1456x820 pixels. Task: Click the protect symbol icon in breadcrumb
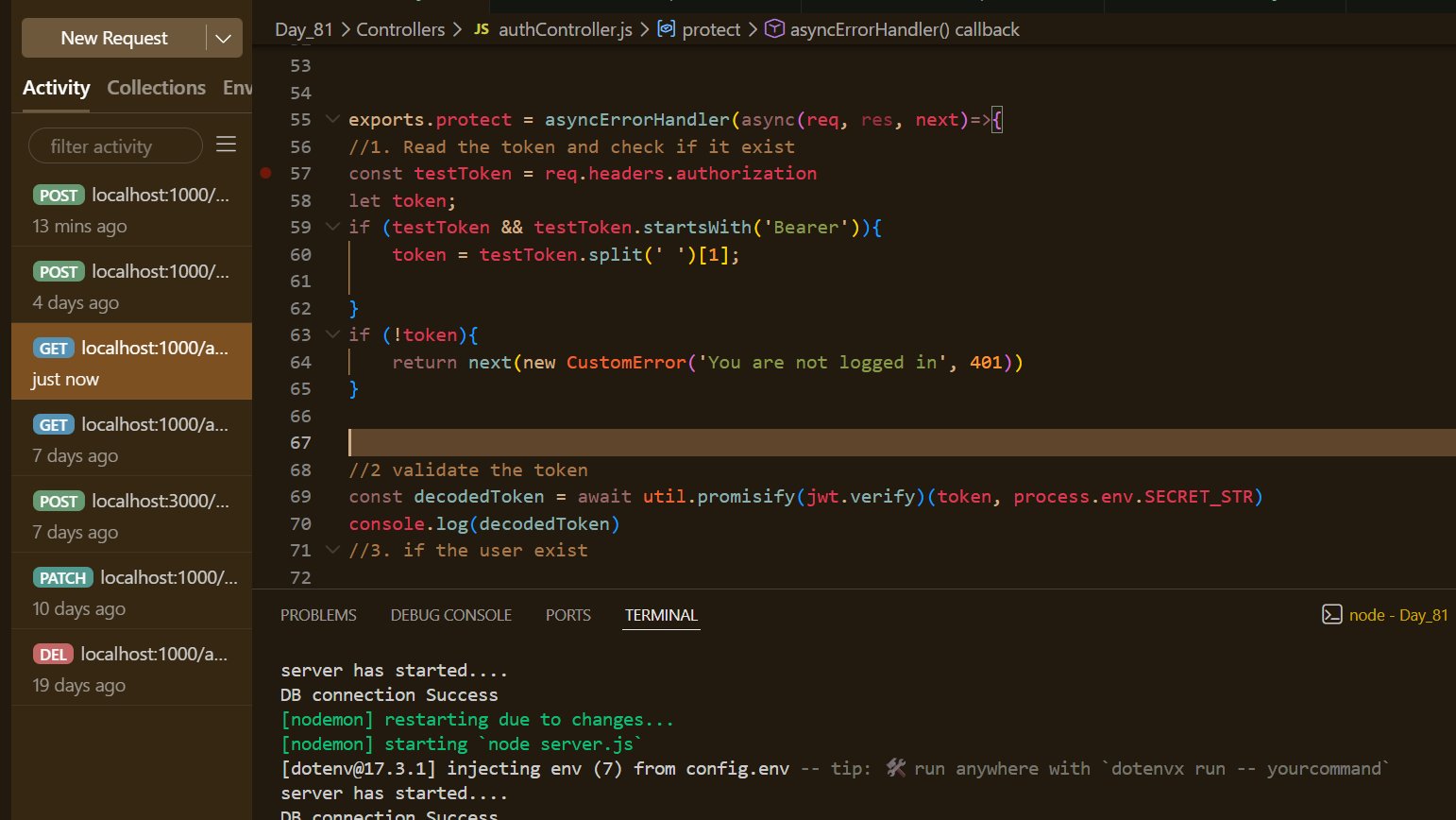coord(667,29)
